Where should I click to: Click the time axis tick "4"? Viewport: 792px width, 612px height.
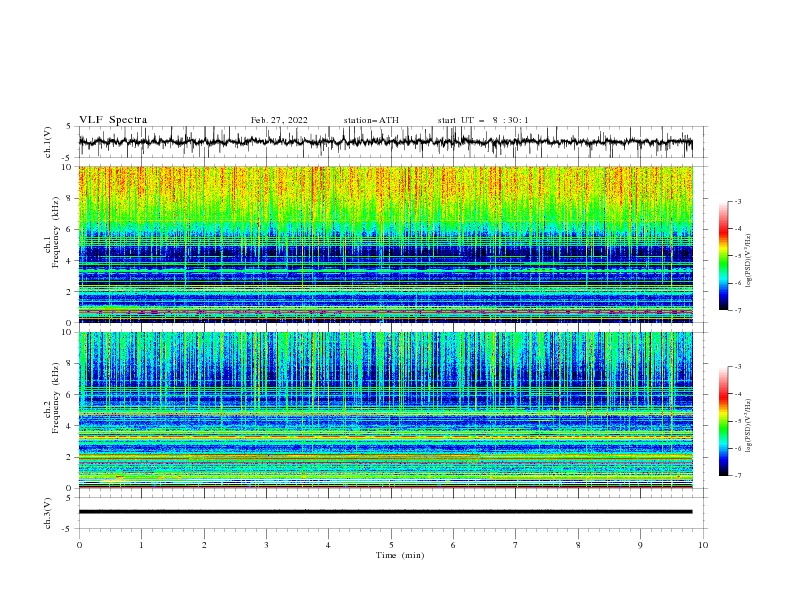tap(328, 545)
